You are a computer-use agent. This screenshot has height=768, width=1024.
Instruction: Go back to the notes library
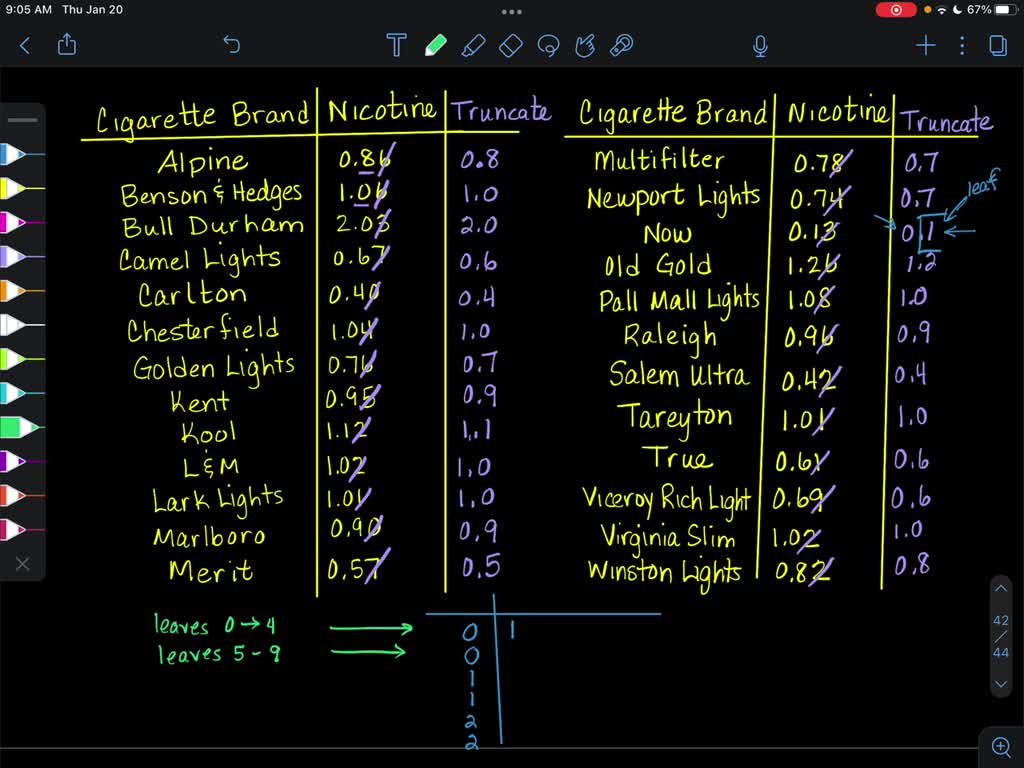[x=25, y=46]
